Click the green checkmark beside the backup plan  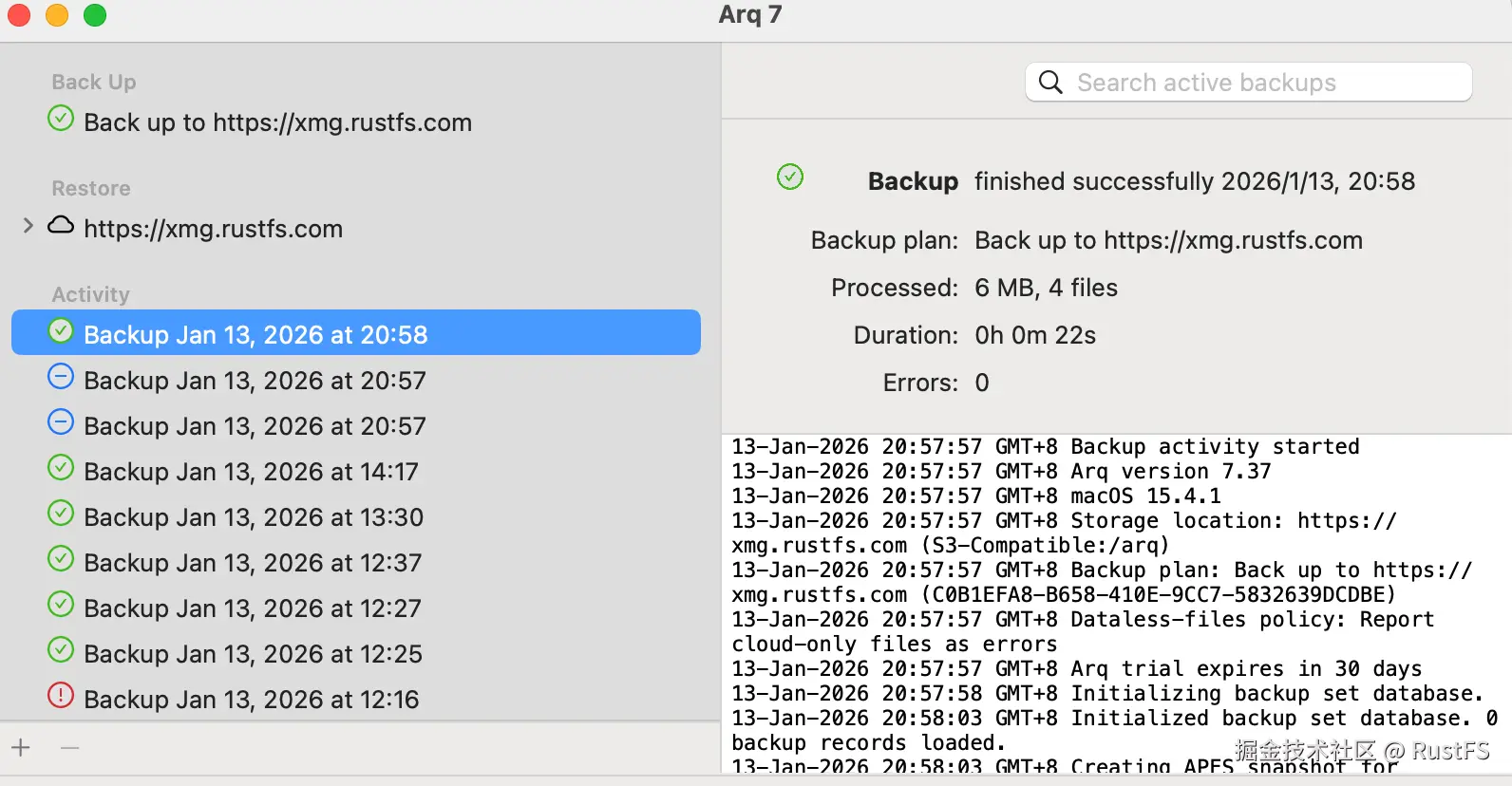click(61, 119)
